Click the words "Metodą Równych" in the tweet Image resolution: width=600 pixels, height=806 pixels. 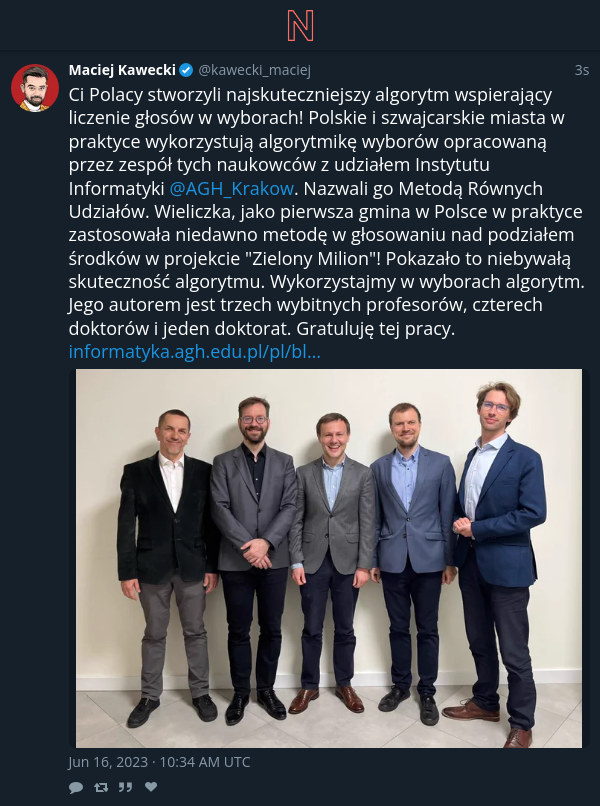point(470,189)
